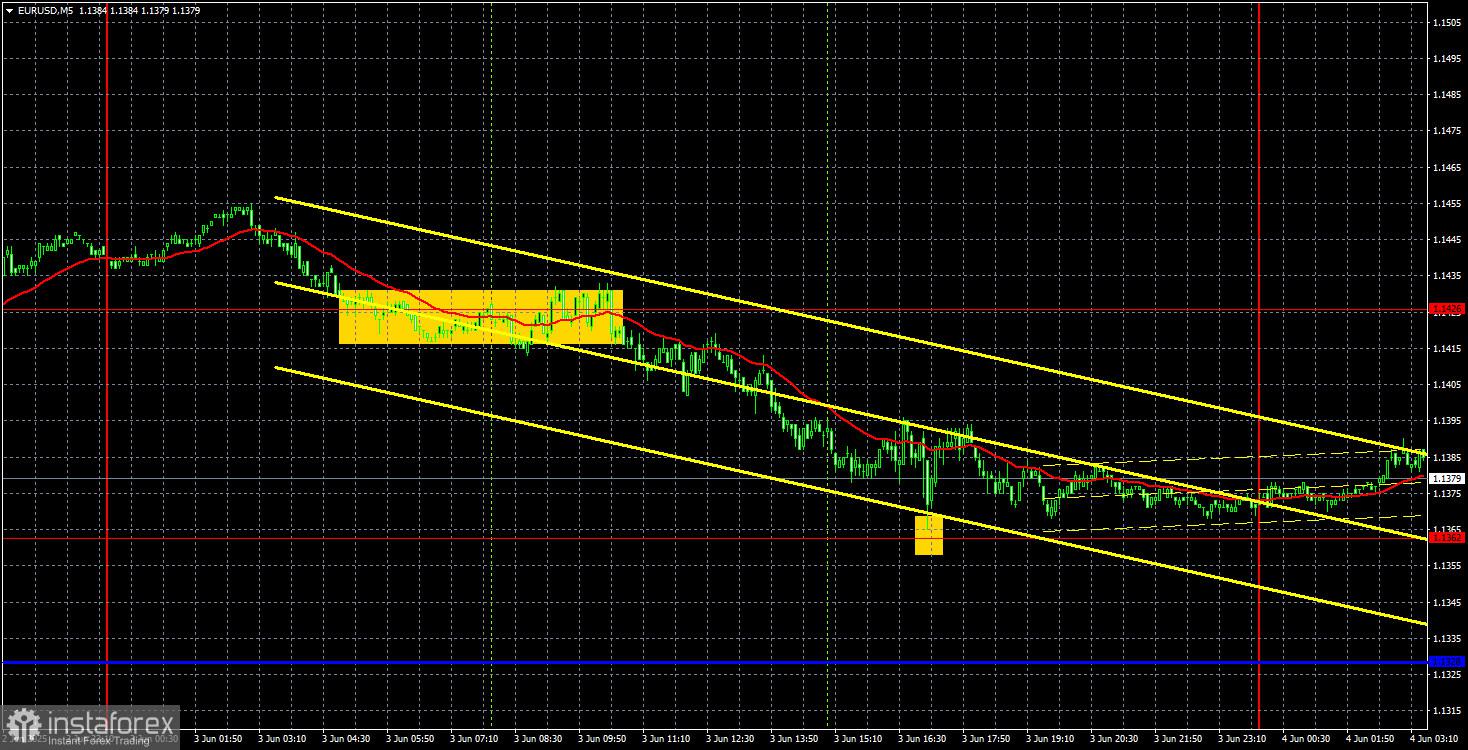The image size is (1468, 750).
Task: Click the 3 Jun 16:30 time label
Action: tap(922, 739)
